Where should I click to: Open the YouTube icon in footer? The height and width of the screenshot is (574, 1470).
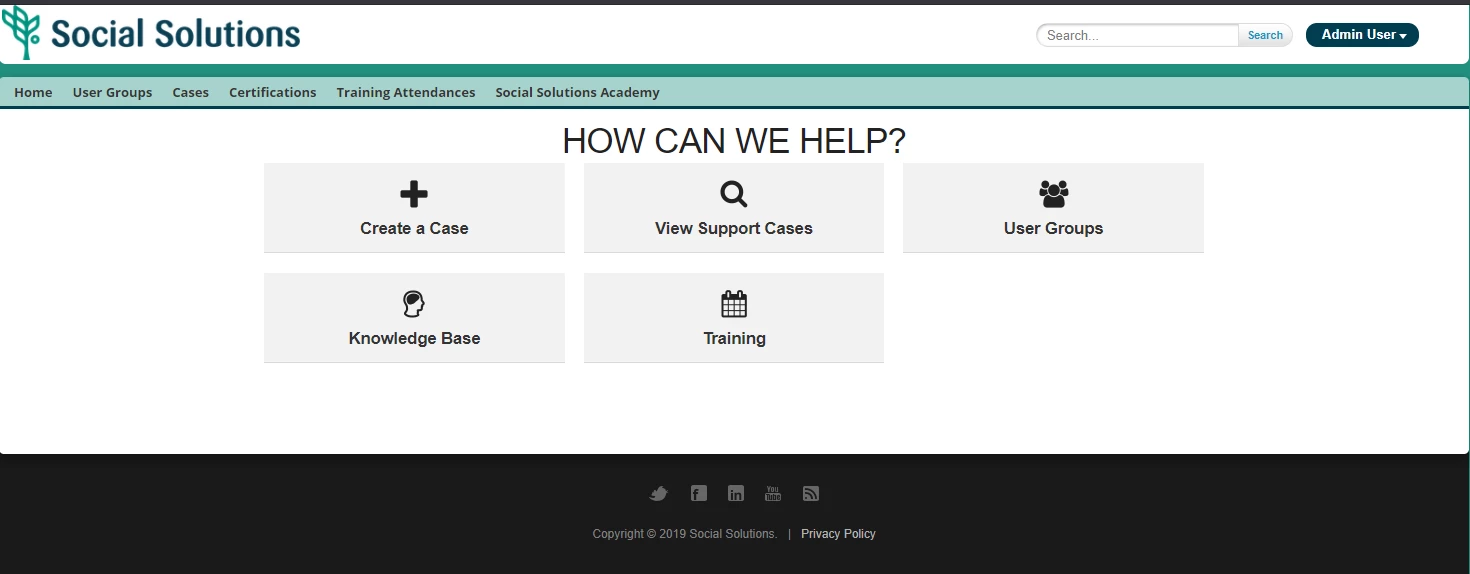pyautogui.click(x=773, y=493)
